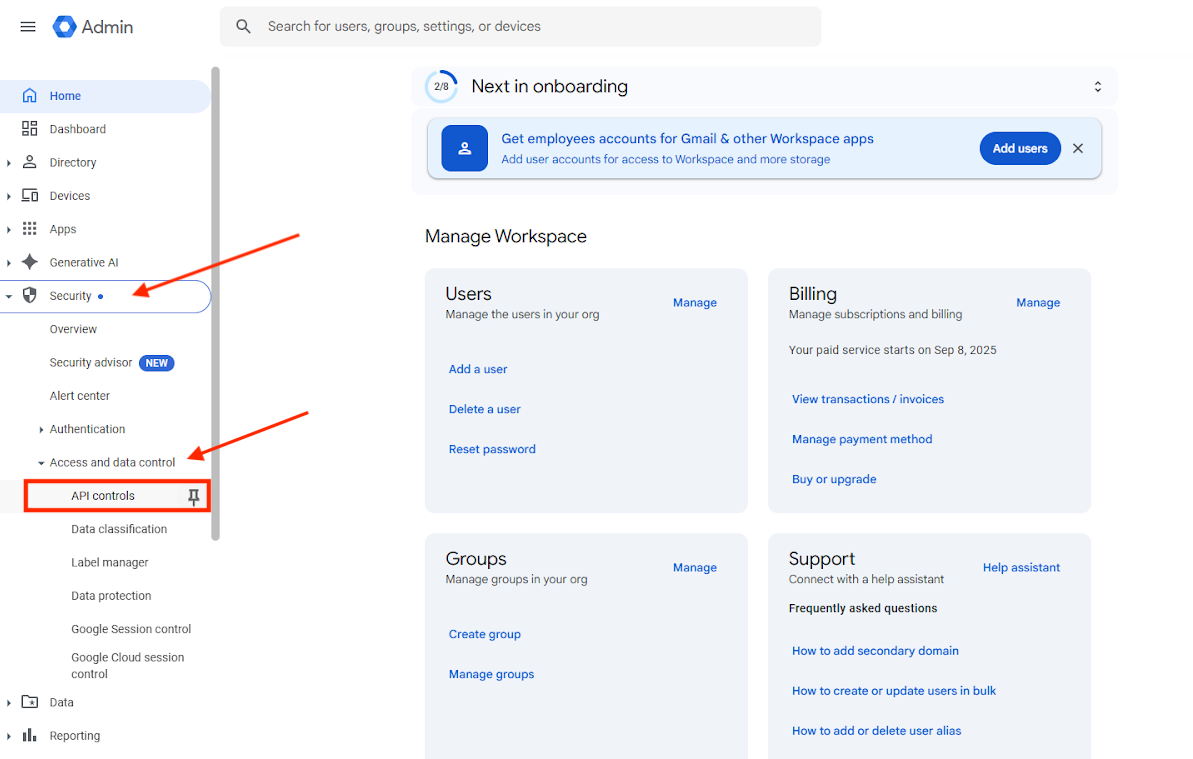1193x759 pixels.
Task: Open Alert center
Action: click(79, 395)
